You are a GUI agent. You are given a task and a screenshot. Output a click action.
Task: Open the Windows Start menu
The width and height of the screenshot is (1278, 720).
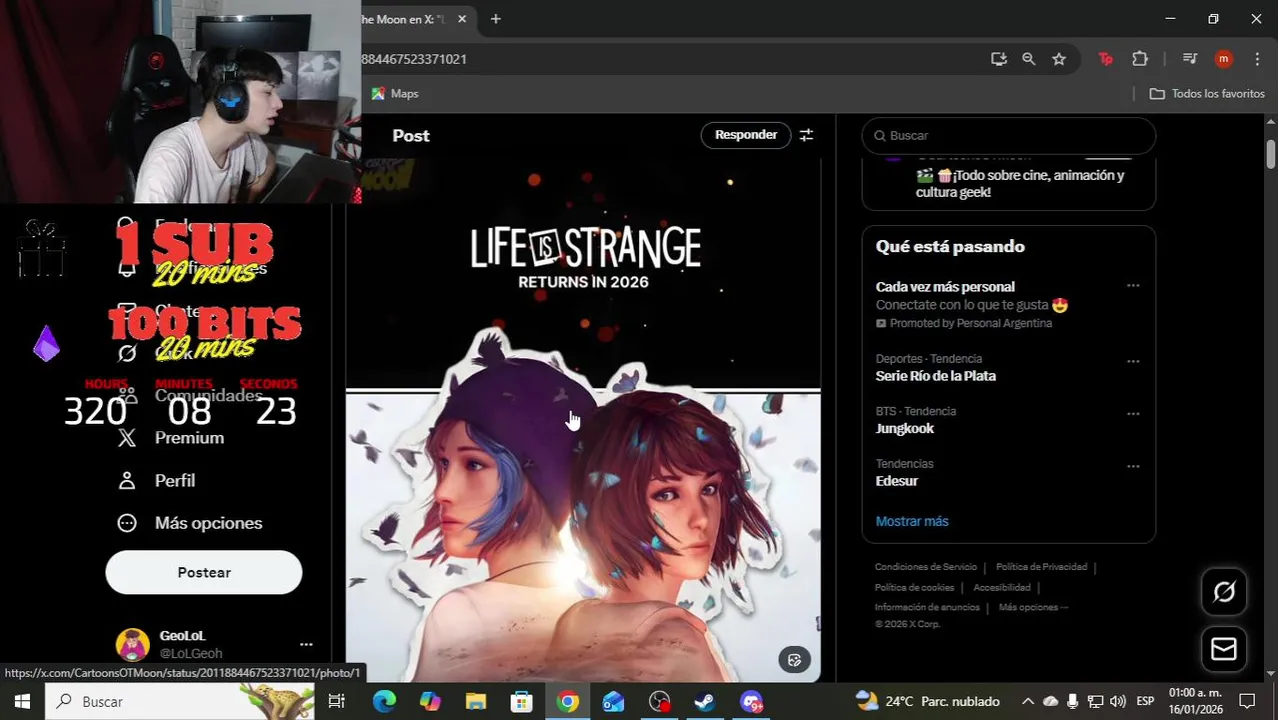(22, 701)
